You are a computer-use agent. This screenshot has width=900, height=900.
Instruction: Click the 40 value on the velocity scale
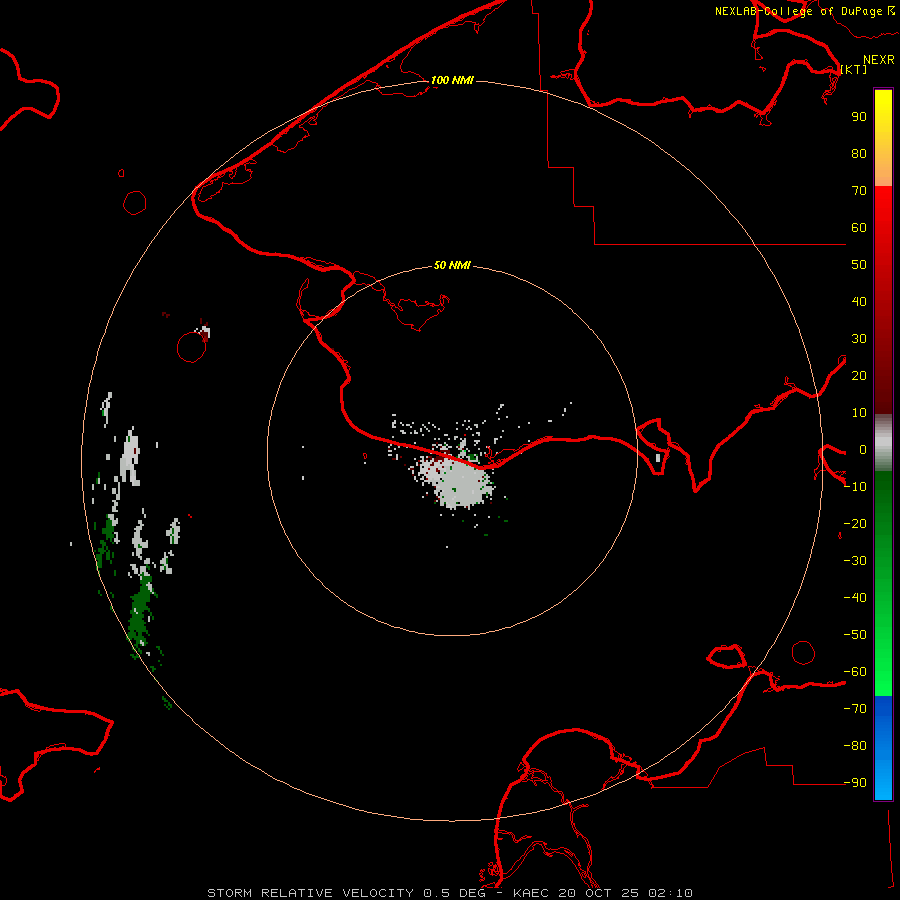coord(859,301)
